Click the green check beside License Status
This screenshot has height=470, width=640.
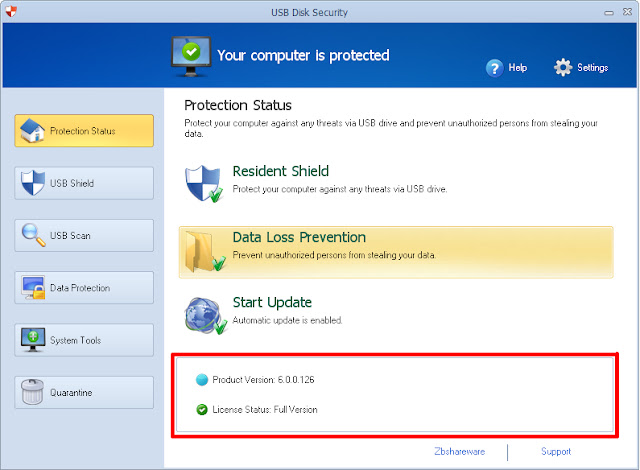tap(202, 410)
